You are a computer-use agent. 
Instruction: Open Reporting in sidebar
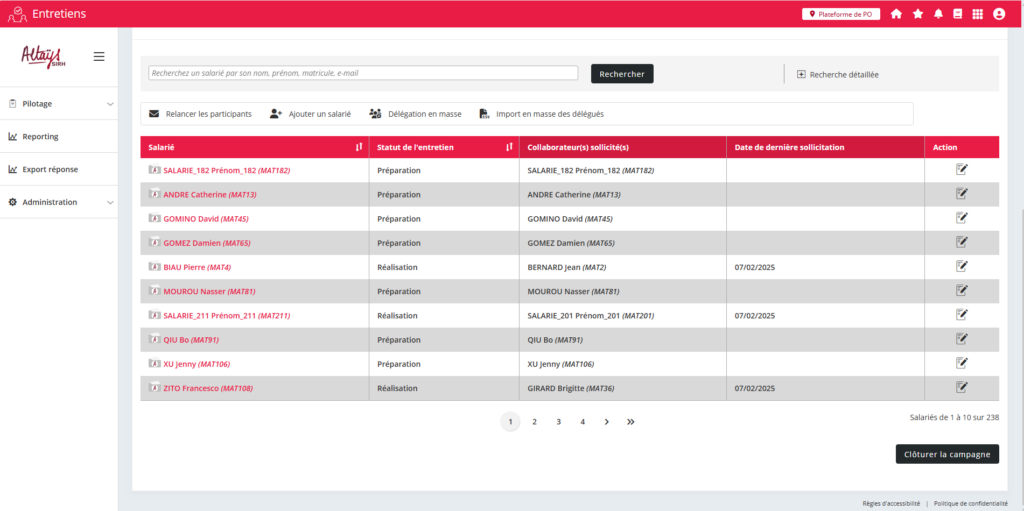point(40,137)
